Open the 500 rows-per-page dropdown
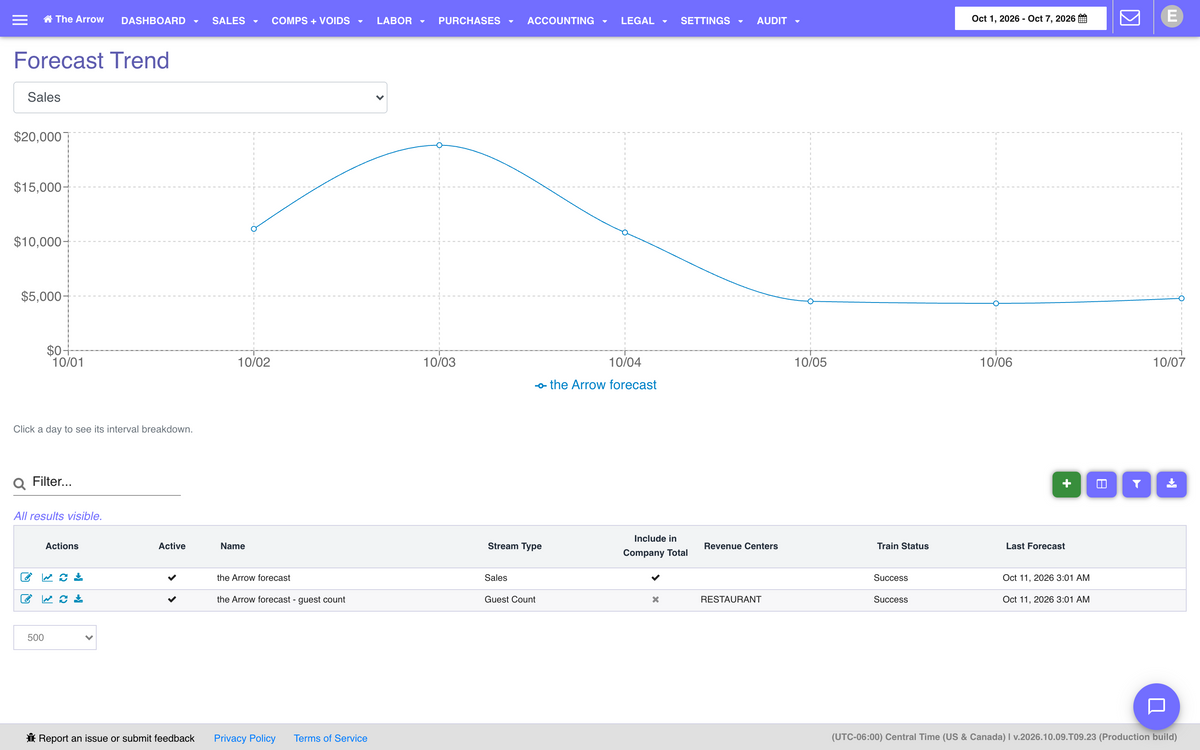 [55, 637]
